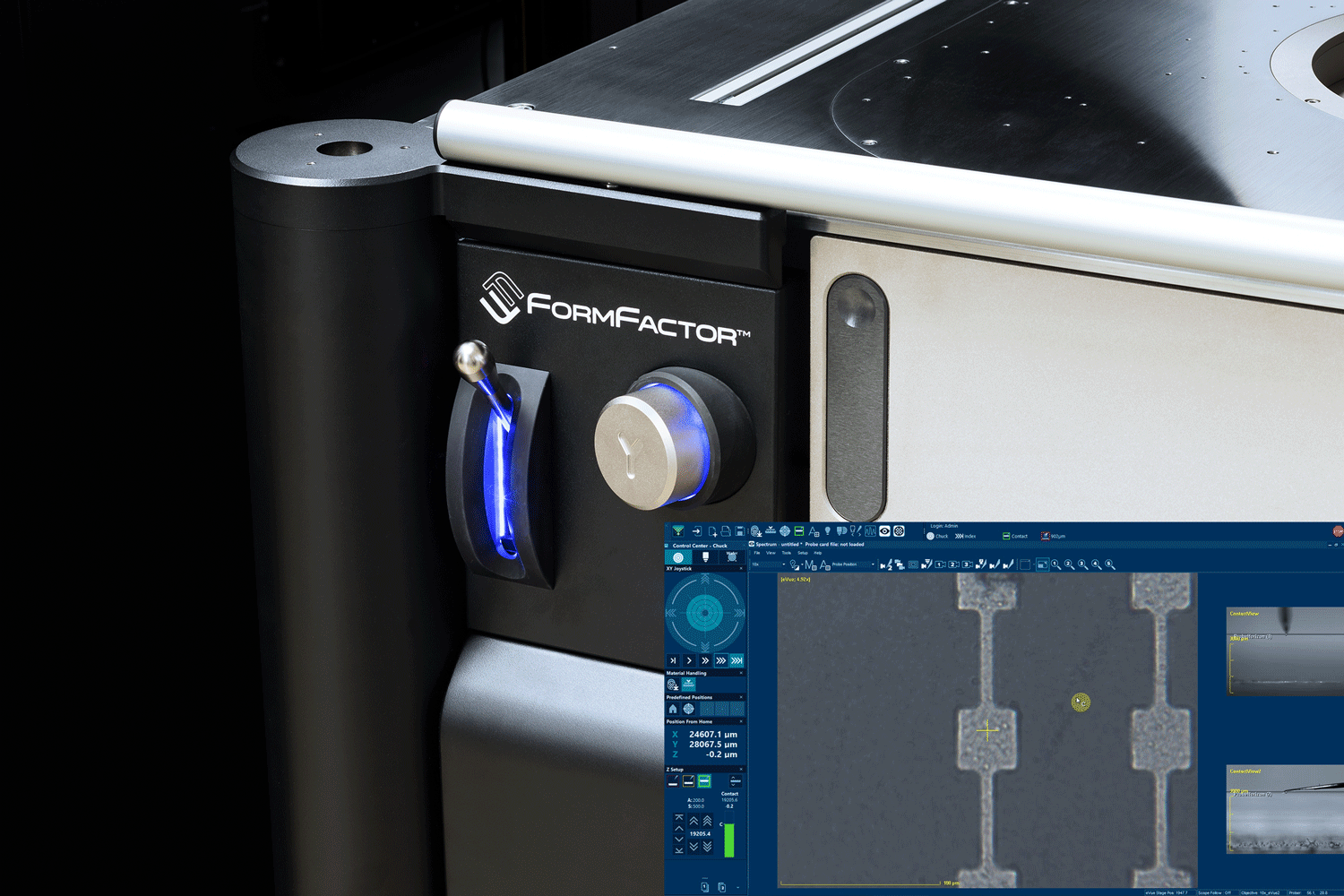
Task: Select zoom preset 3 magnifier
Action: [1082, 564]
